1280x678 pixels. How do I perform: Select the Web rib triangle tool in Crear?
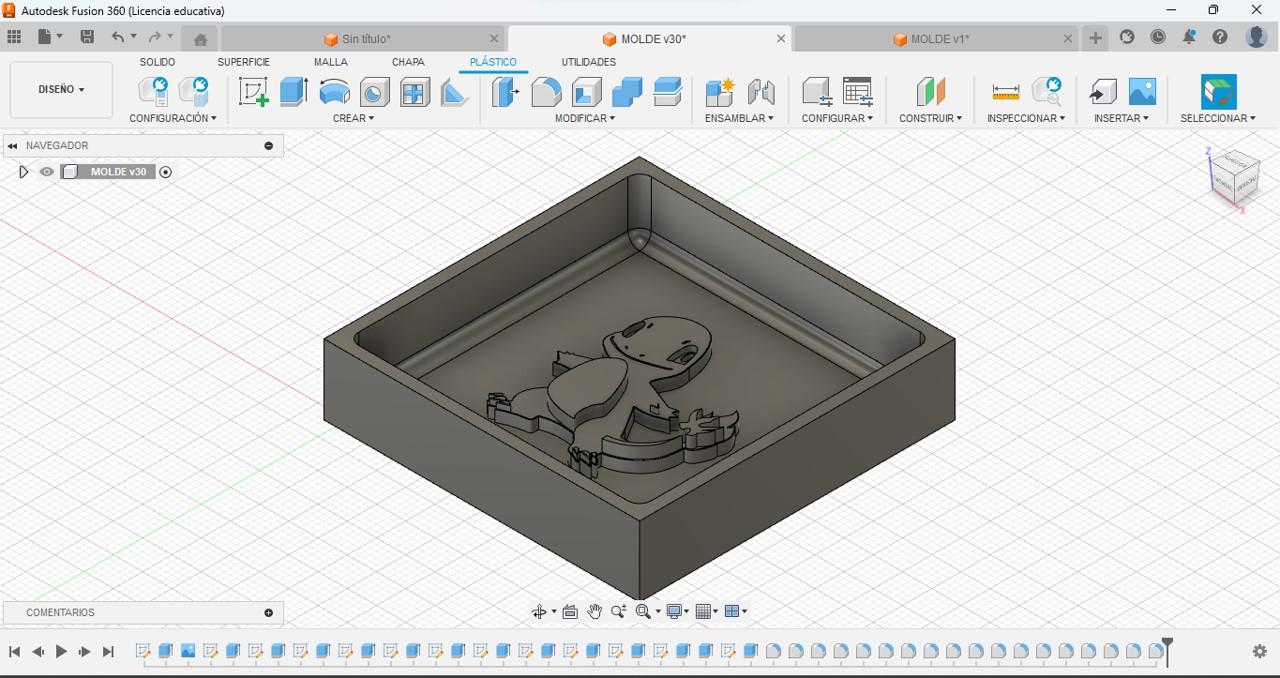[x=454, y=93]
